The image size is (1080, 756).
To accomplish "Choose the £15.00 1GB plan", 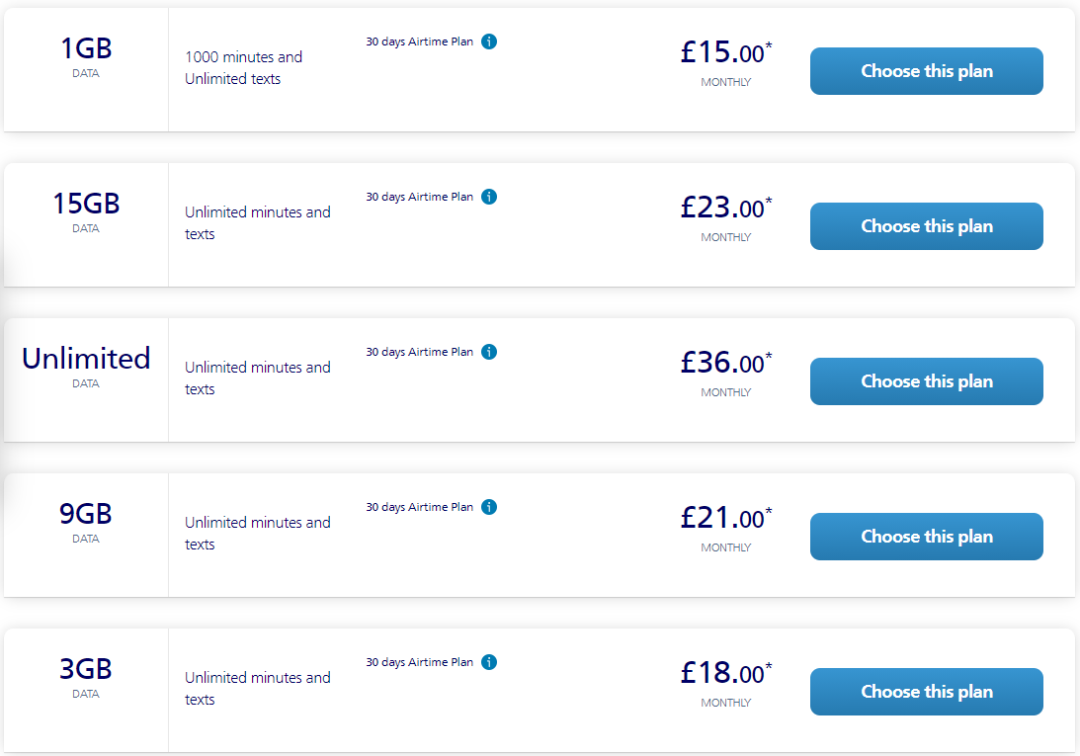I will (926, 71).
